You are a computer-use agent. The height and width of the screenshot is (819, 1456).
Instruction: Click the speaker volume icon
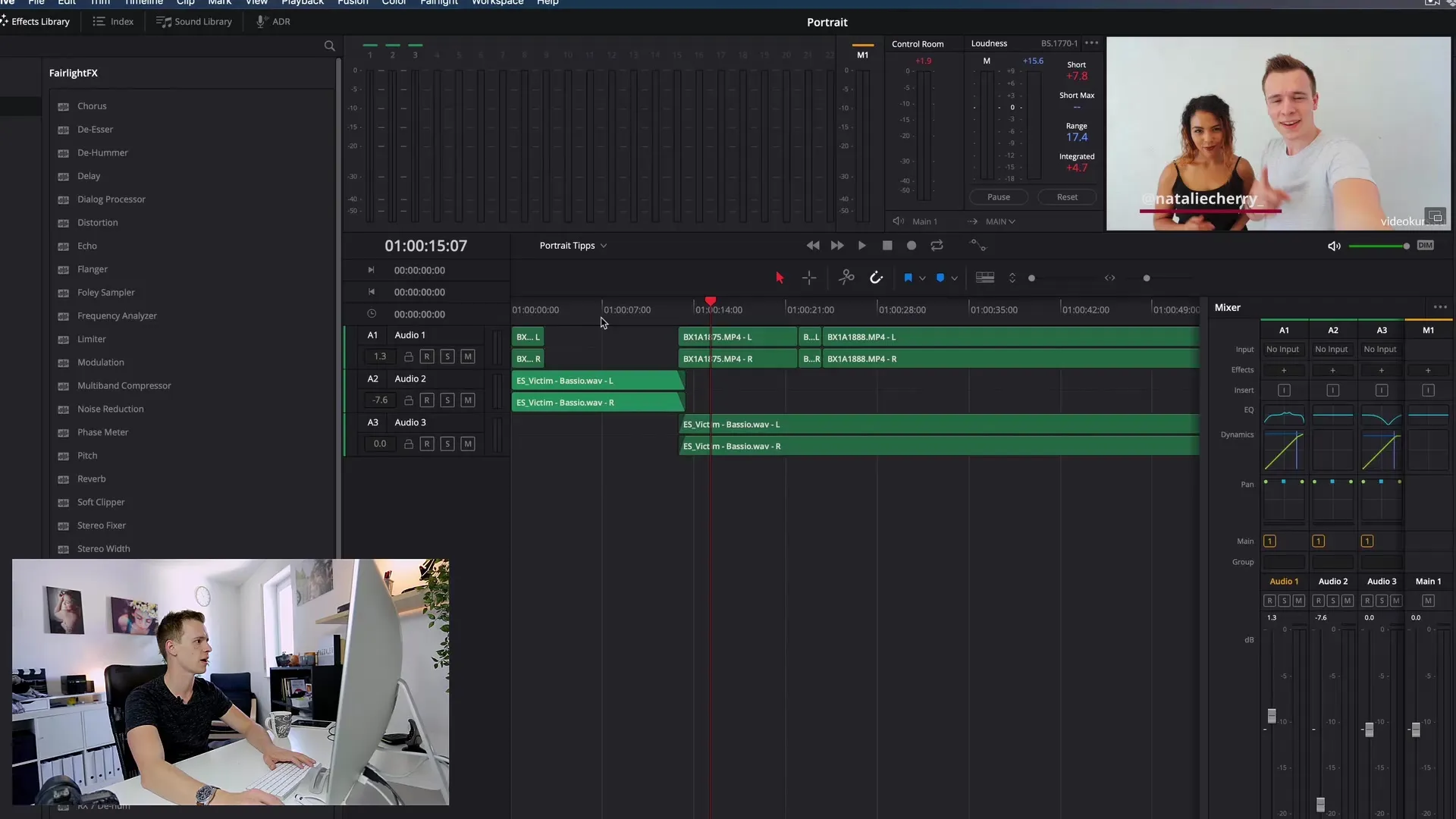click(x=1335, y=246)
